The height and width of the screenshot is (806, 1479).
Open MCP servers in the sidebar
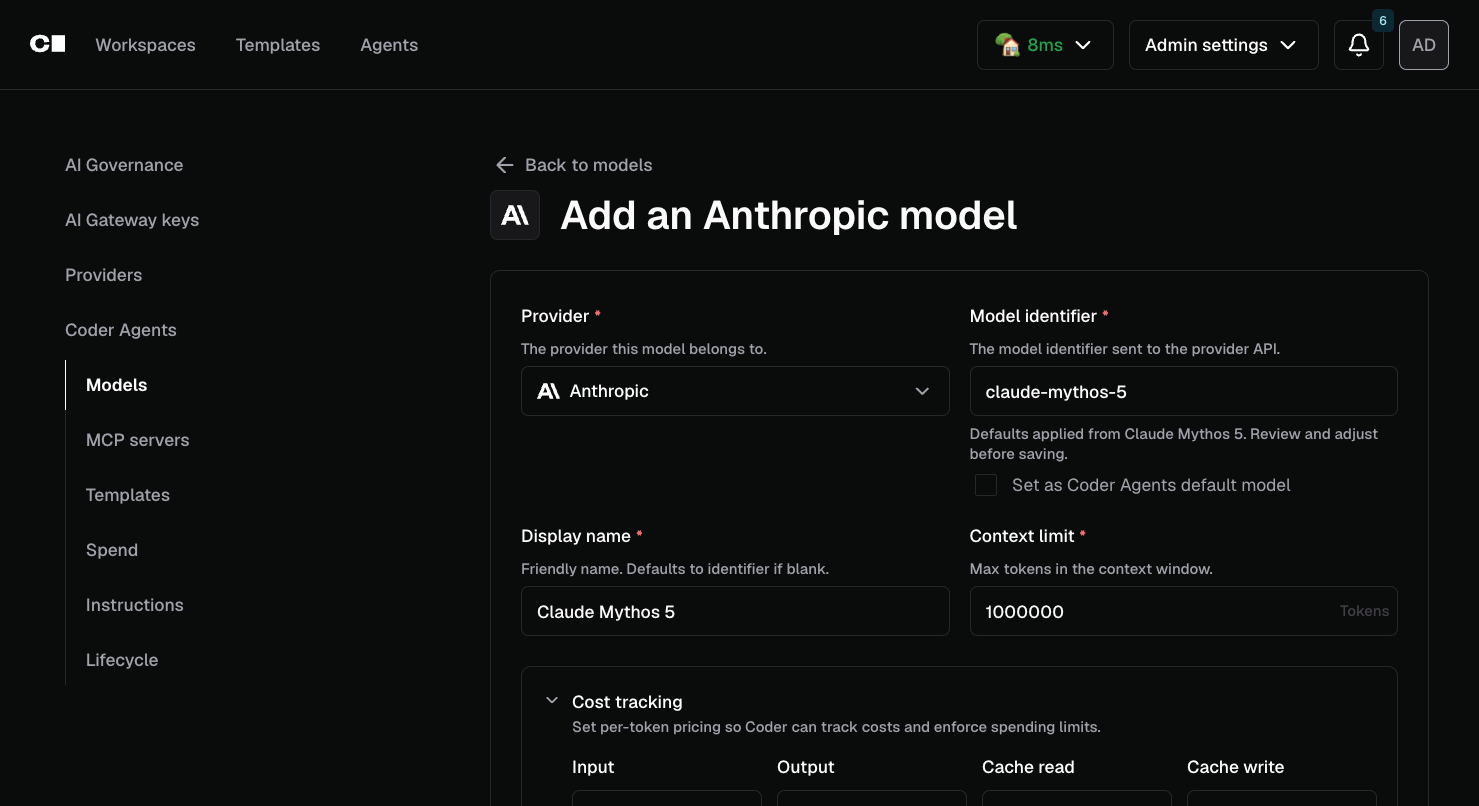click(x=137, y=440)
